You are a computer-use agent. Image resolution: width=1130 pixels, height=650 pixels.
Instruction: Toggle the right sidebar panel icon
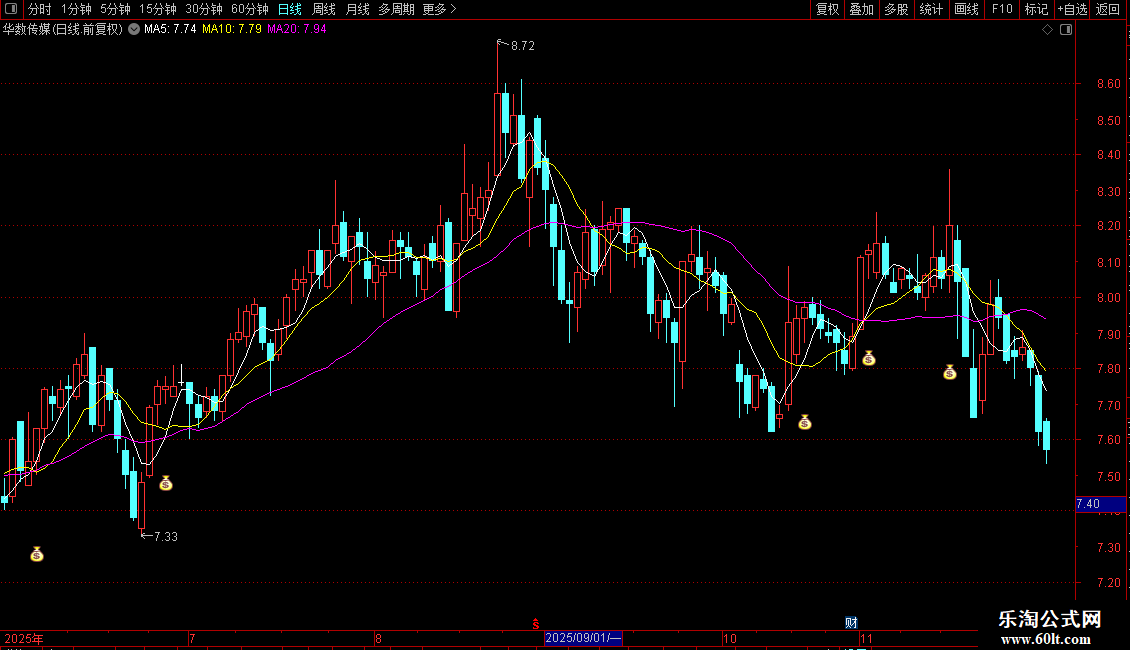click(1066, 30)
